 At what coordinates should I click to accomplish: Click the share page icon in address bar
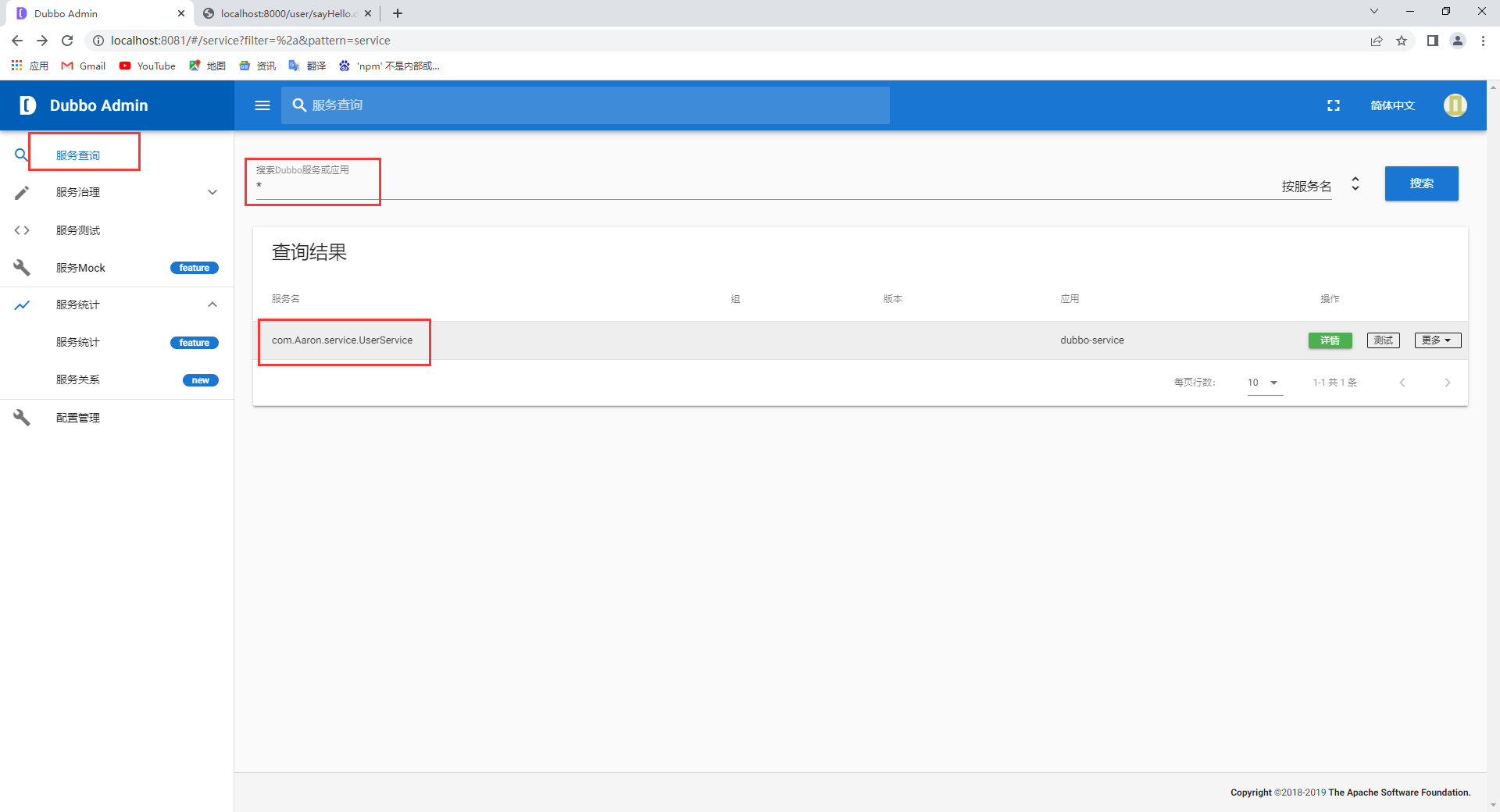1377,41
